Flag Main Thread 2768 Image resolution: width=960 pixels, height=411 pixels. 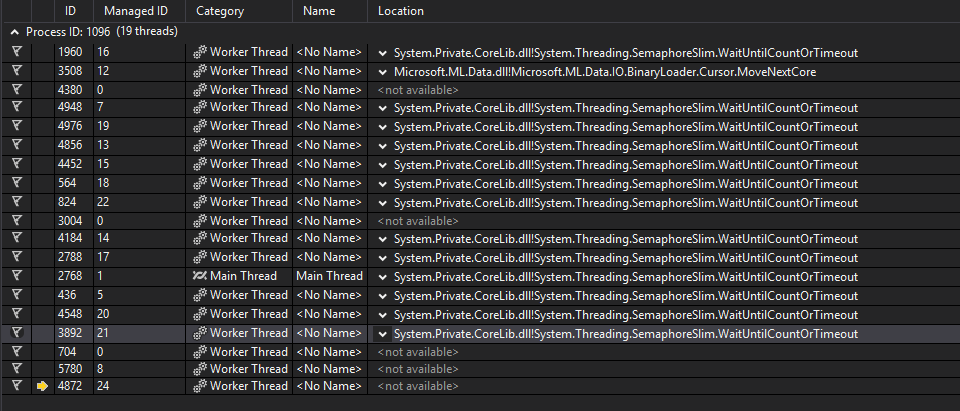click(x=17, y=276)
